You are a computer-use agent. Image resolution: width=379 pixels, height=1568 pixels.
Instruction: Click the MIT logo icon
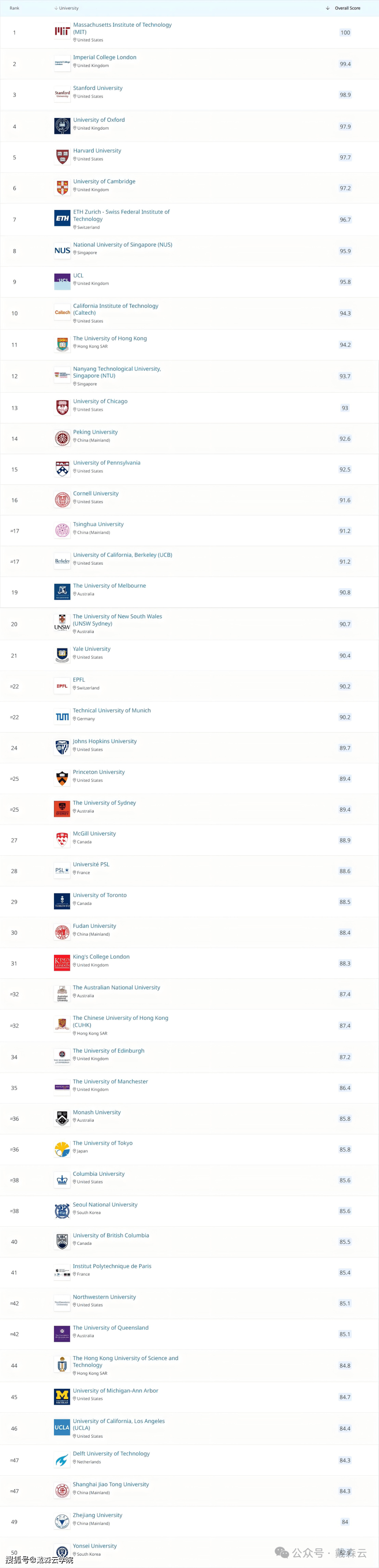point(62,32)
